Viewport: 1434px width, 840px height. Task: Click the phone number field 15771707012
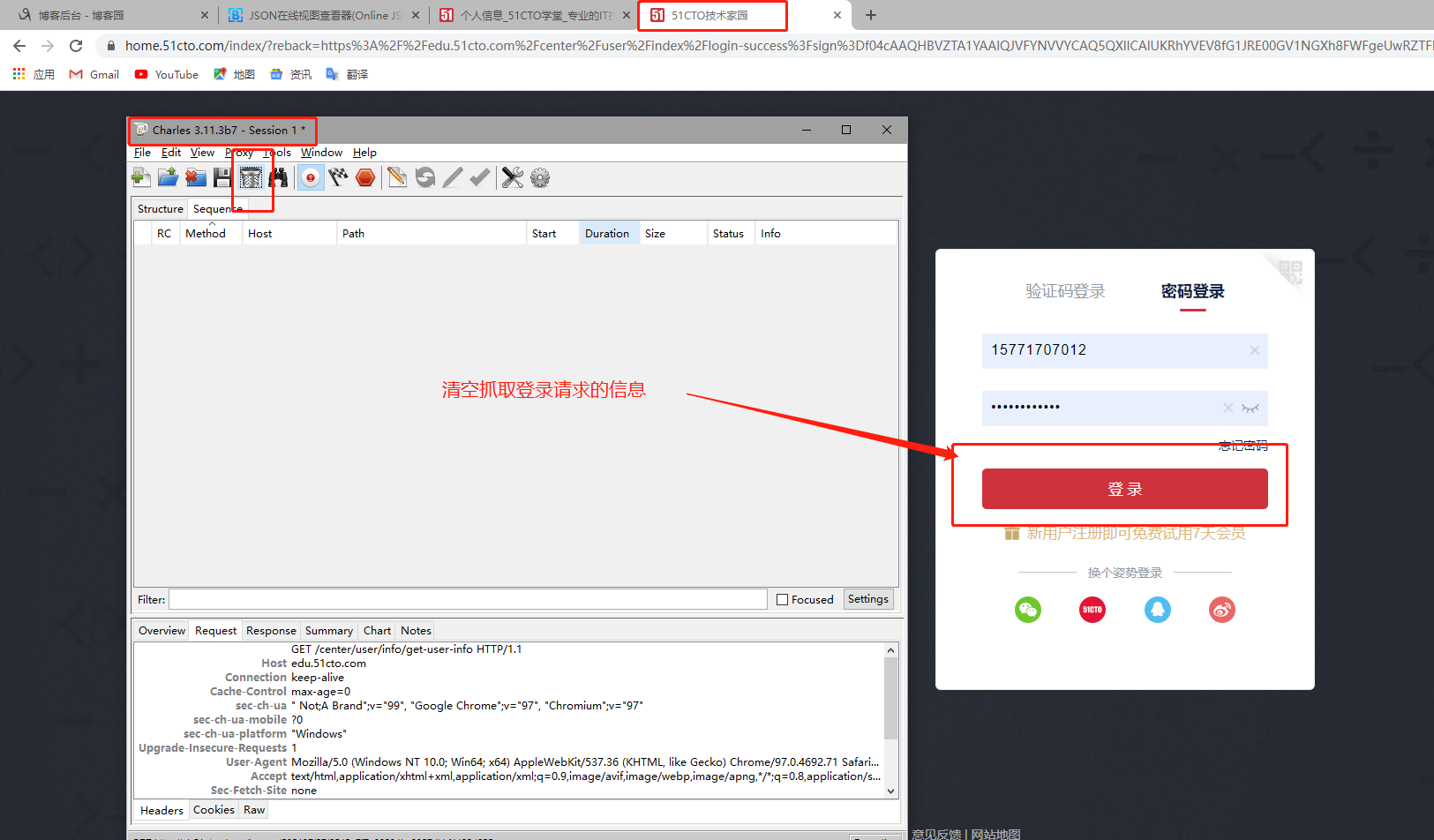point(1125,350)
